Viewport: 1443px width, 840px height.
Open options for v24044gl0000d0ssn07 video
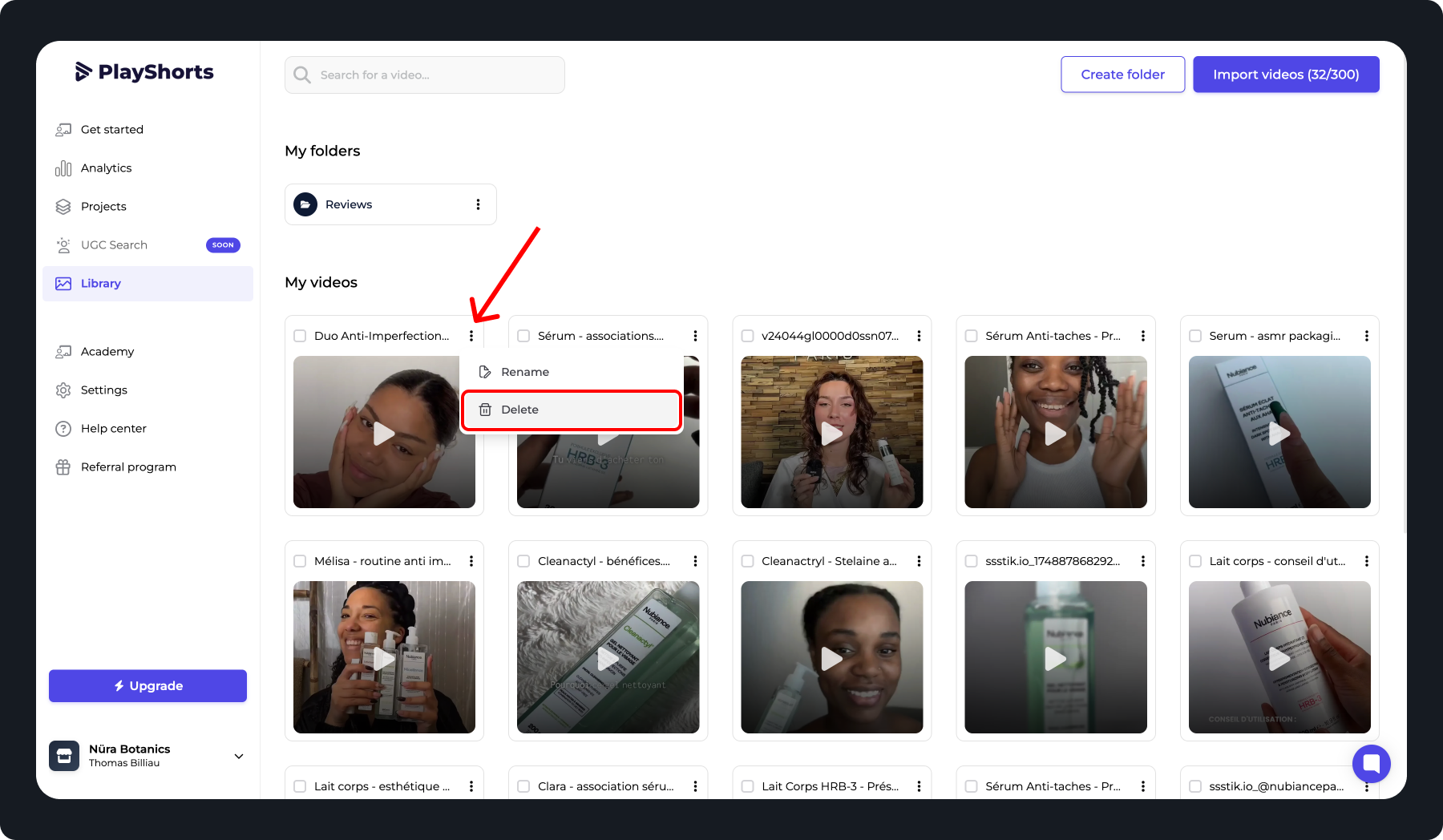pyautogui.click(x=919, y=336)
